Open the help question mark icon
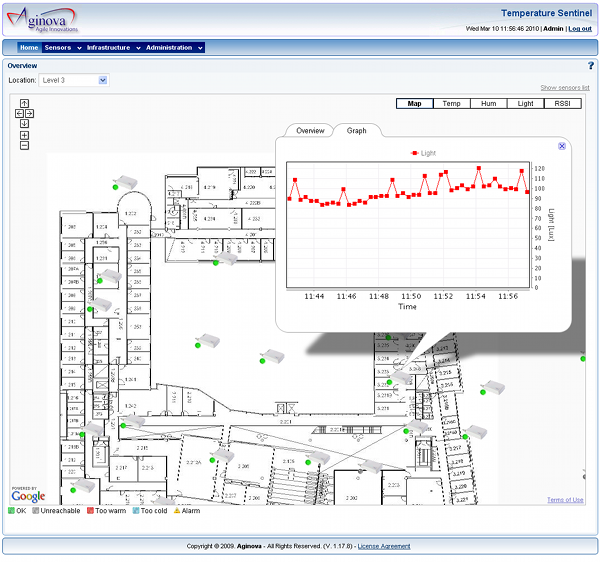The image size is (600, 562). pyautogui.click(x=590, y=66)
